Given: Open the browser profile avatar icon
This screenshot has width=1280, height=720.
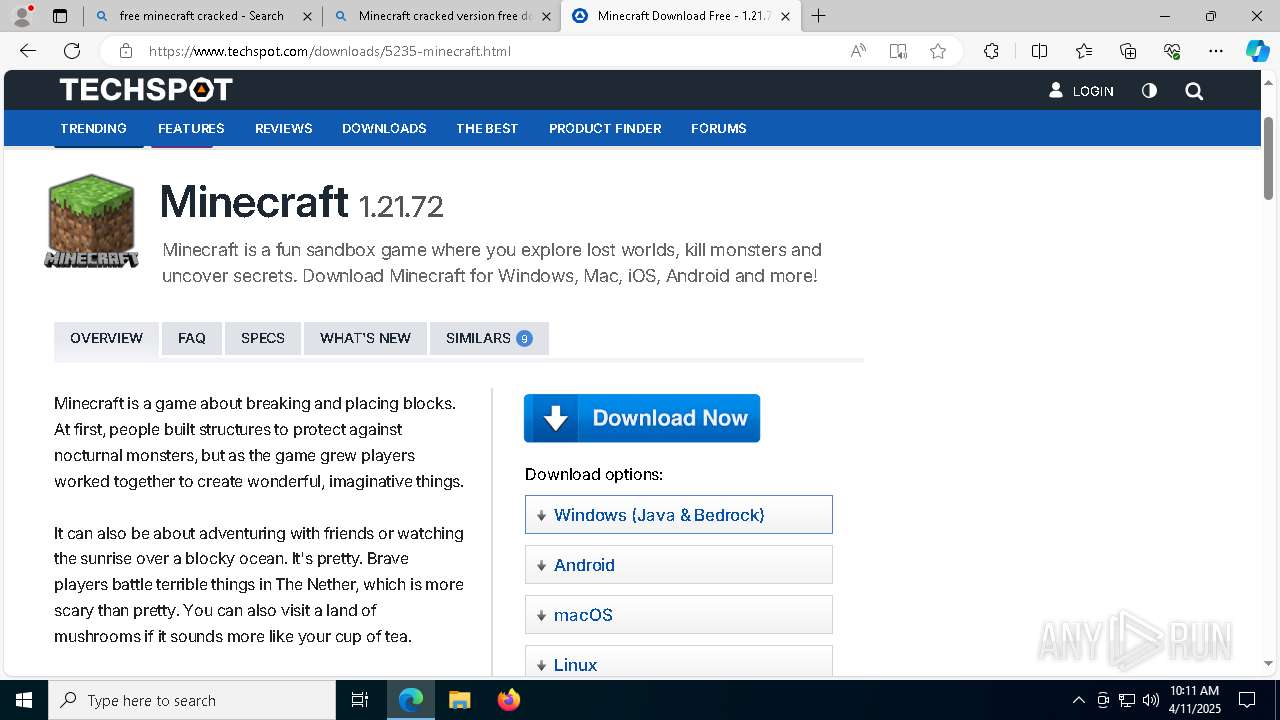Looking at the screenshot, I should 22,16.
